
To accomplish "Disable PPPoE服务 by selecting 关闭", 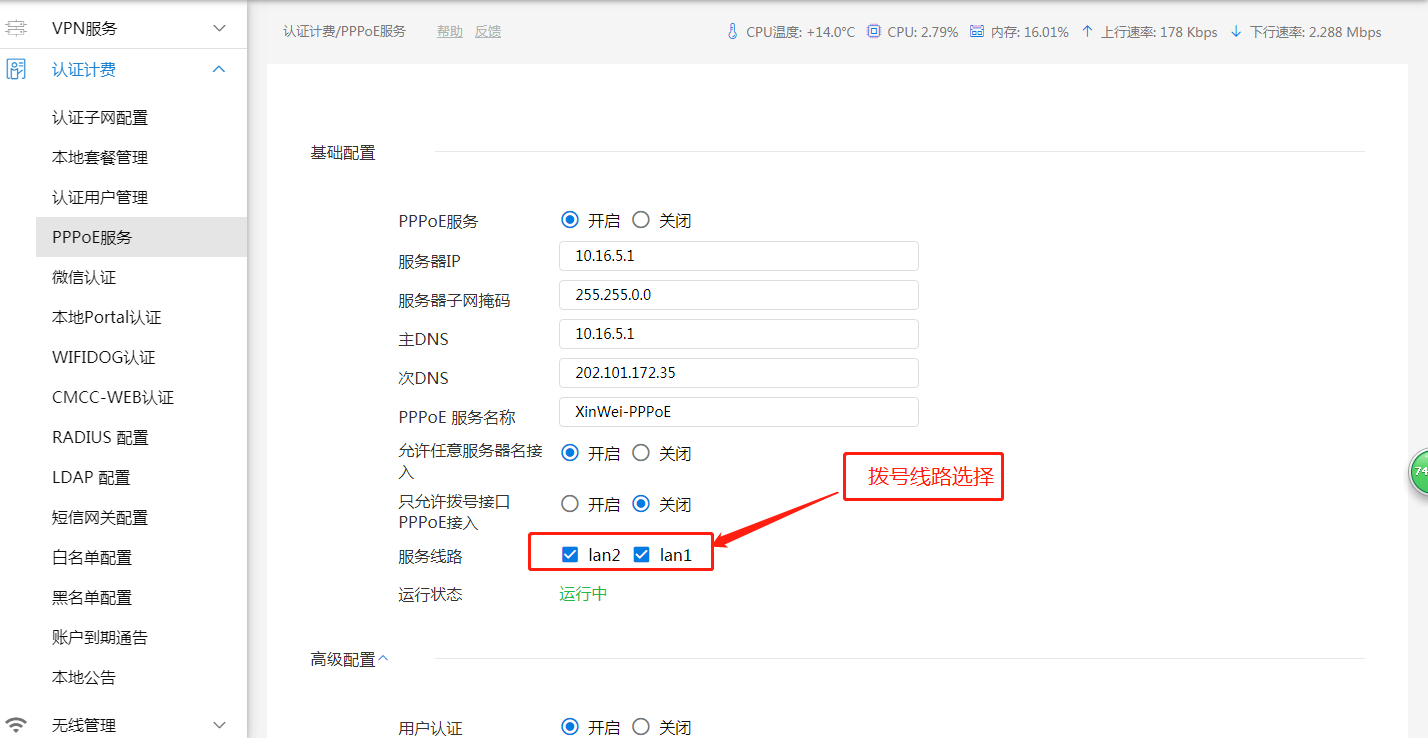I will (641, 220).
